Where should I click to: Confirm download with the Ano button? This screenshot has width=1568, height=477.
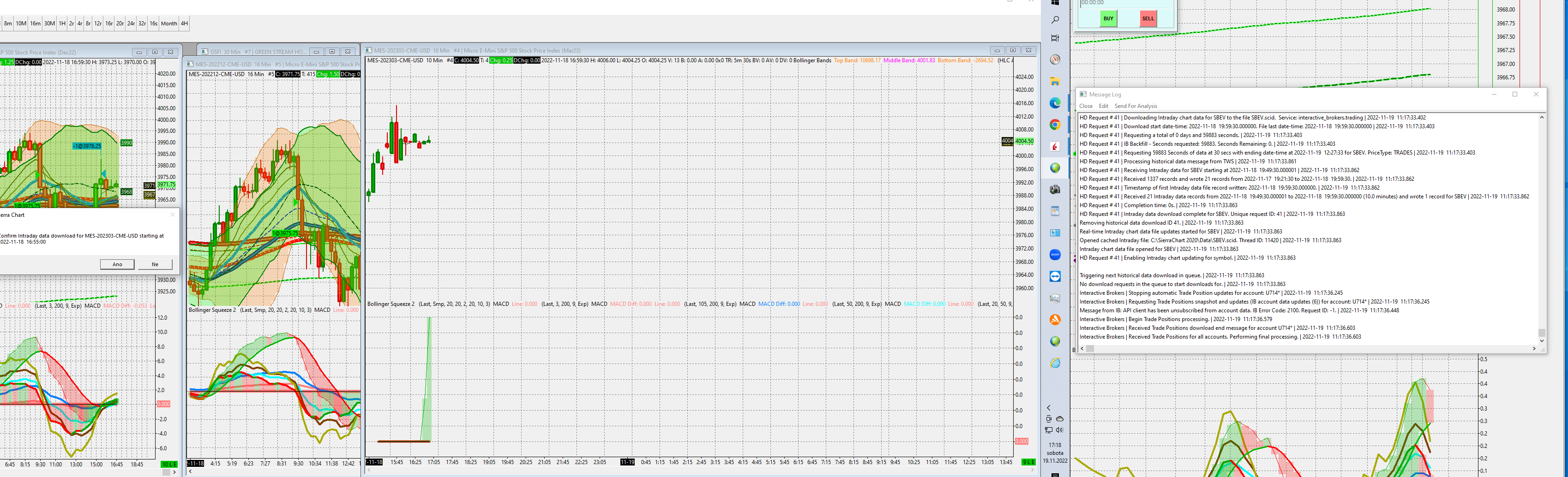point(117,265)
